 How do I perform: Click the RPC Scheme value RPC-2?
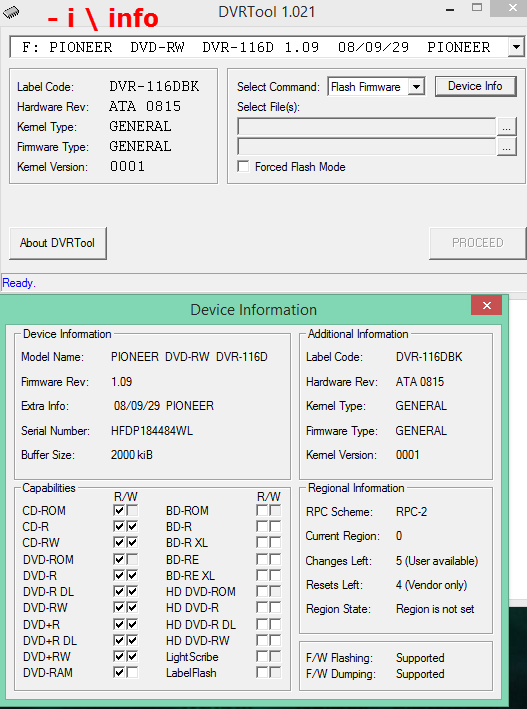click(411, 512)
